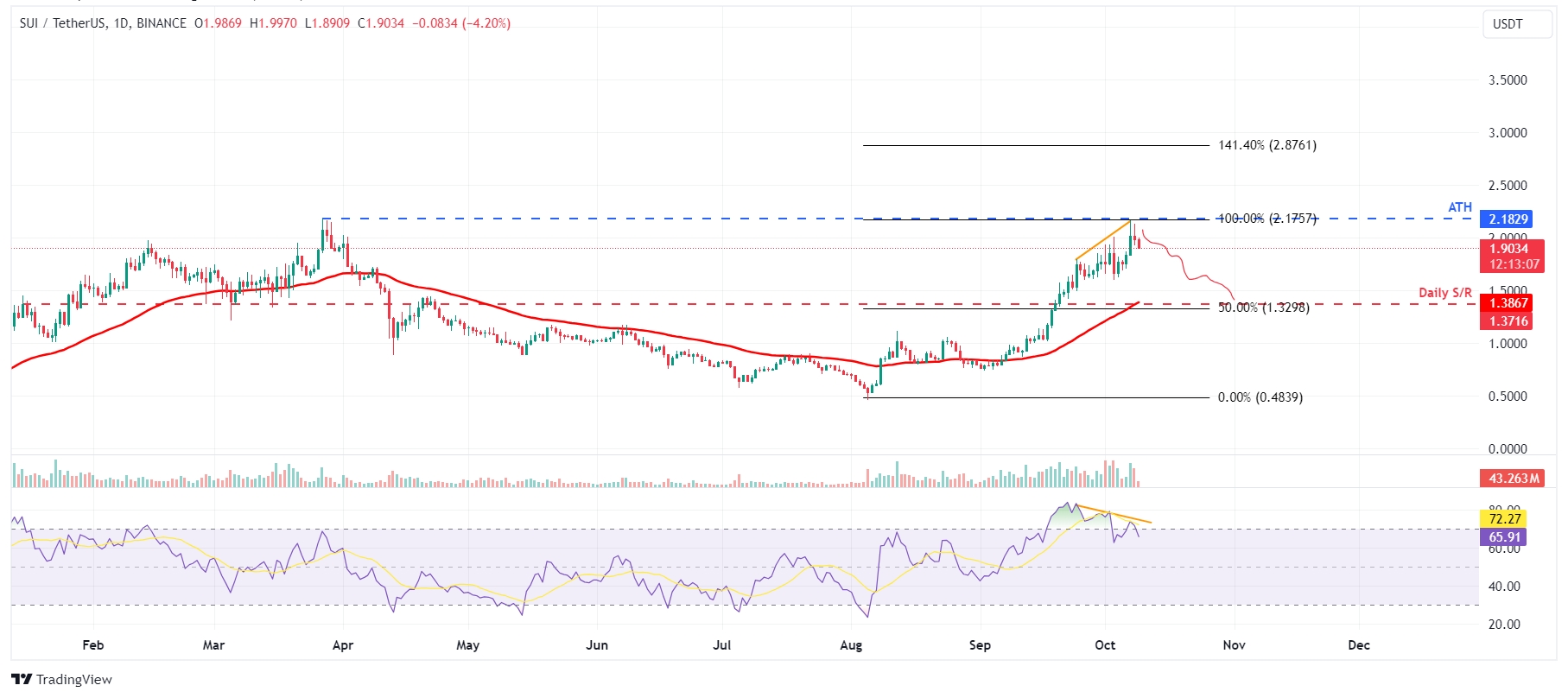Click the blue ATH text label

coord(1460,207)
